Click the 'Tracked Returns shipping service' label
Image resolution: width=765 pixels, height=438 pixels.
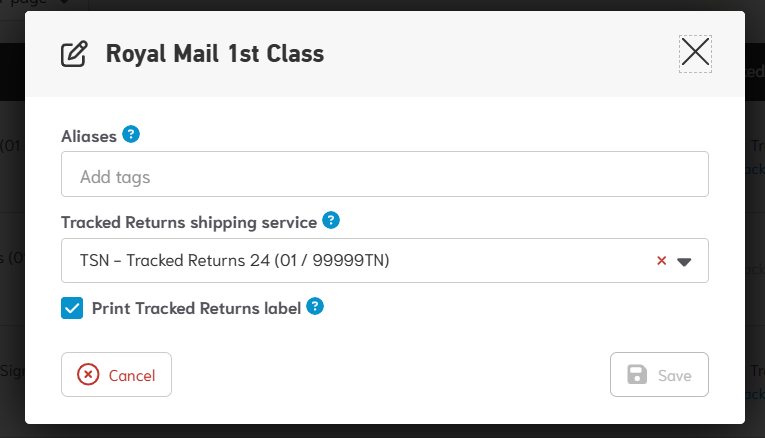[189, 221]
